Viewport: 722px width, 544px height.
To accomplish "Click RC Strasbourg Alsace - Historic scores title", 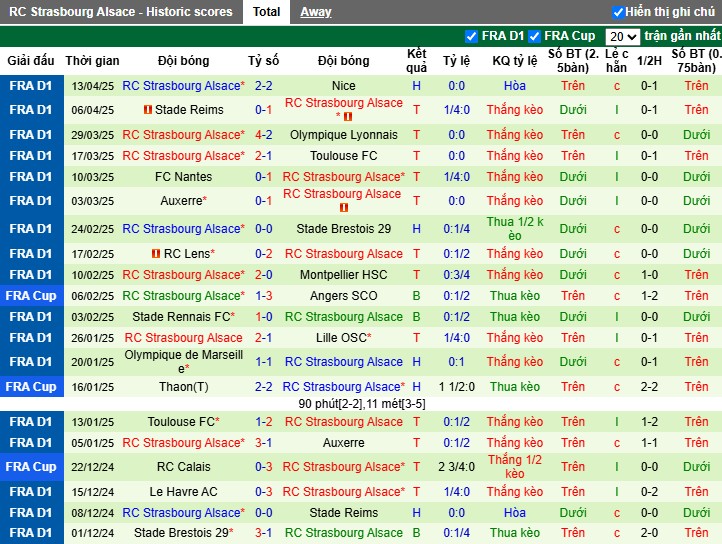I will (x=121, y=12).
